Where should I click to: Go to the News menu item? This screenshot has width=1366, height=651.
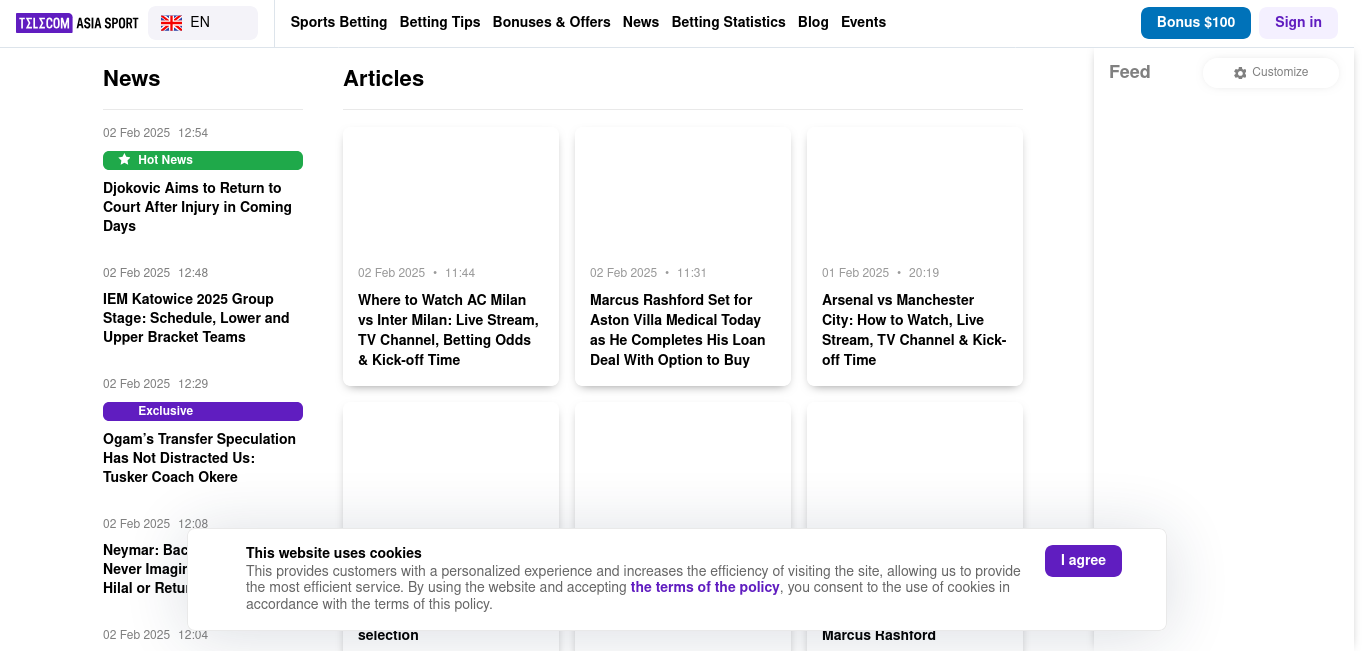tap(641, 22)
